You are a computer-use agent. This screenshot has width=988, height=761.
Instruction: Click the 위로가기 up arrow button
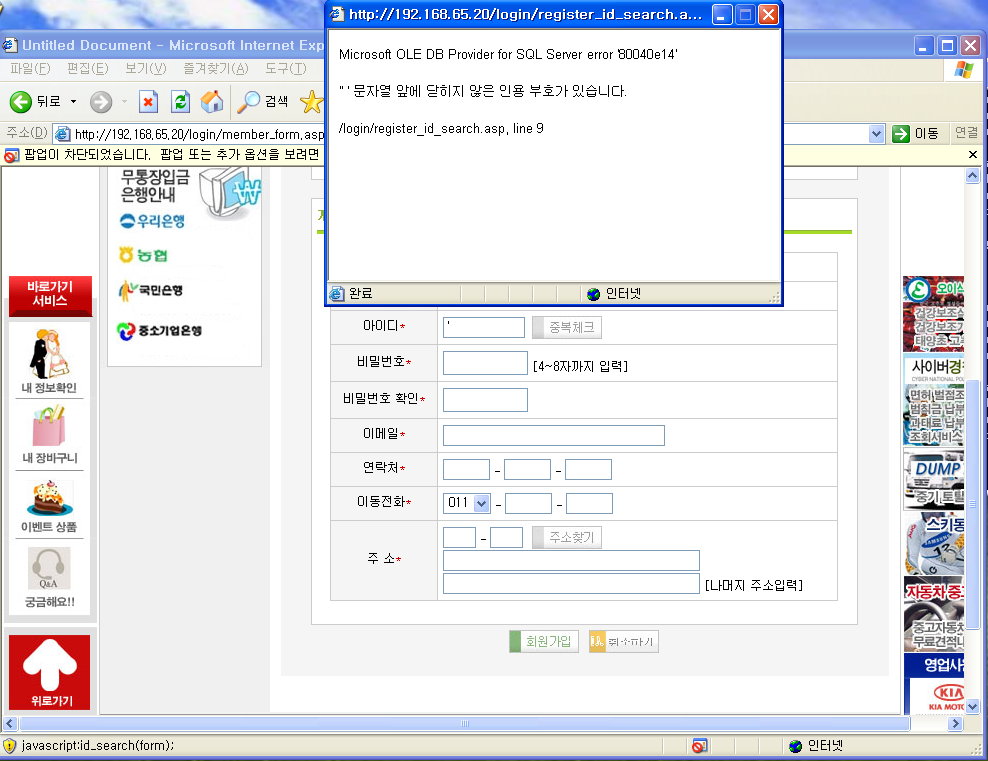coord(49,672)
